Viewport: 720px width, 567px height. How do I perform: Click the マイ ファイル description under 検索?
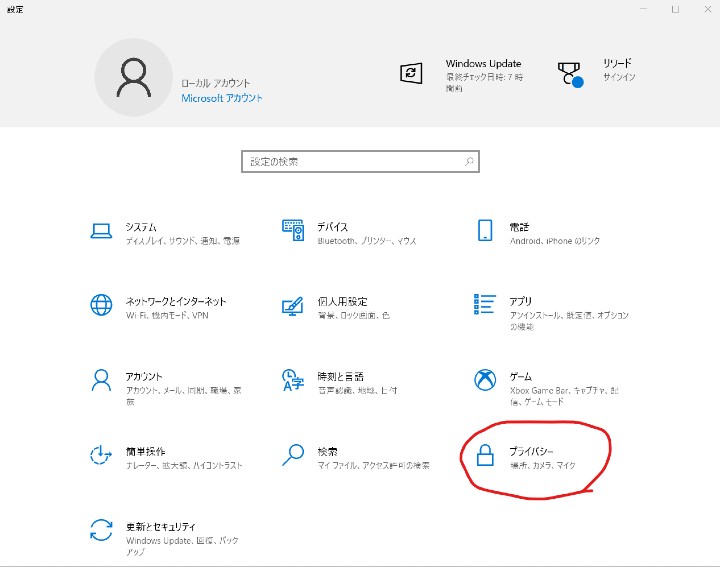373,466
